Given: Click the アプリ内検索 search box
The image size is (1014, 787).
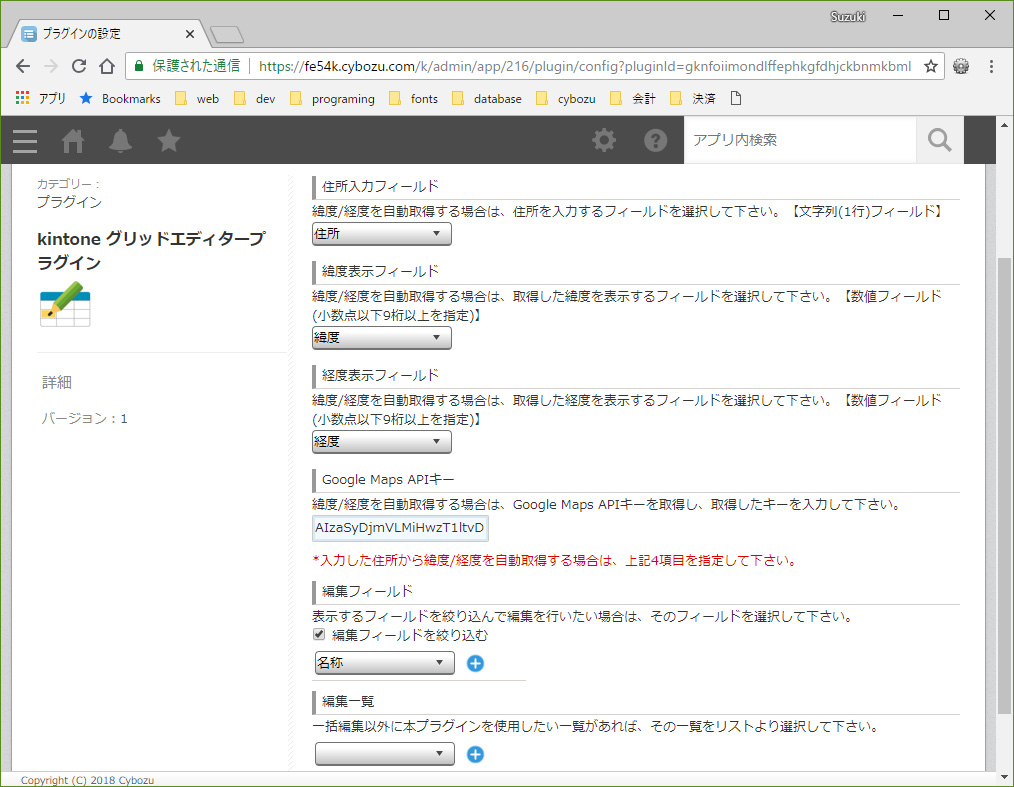Looking at the screenshot, I should point(800,141).
